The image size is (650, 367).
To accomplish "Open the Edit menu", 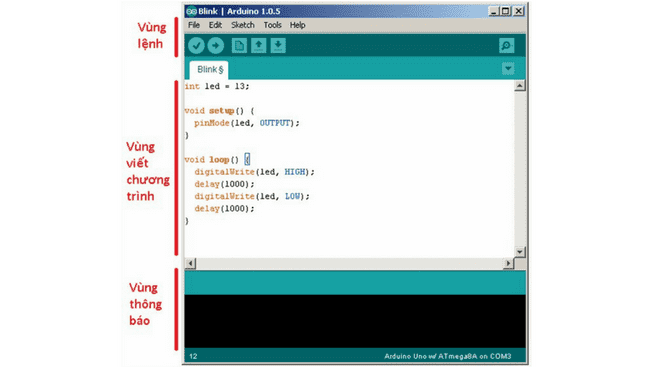I will coord(215,25).
